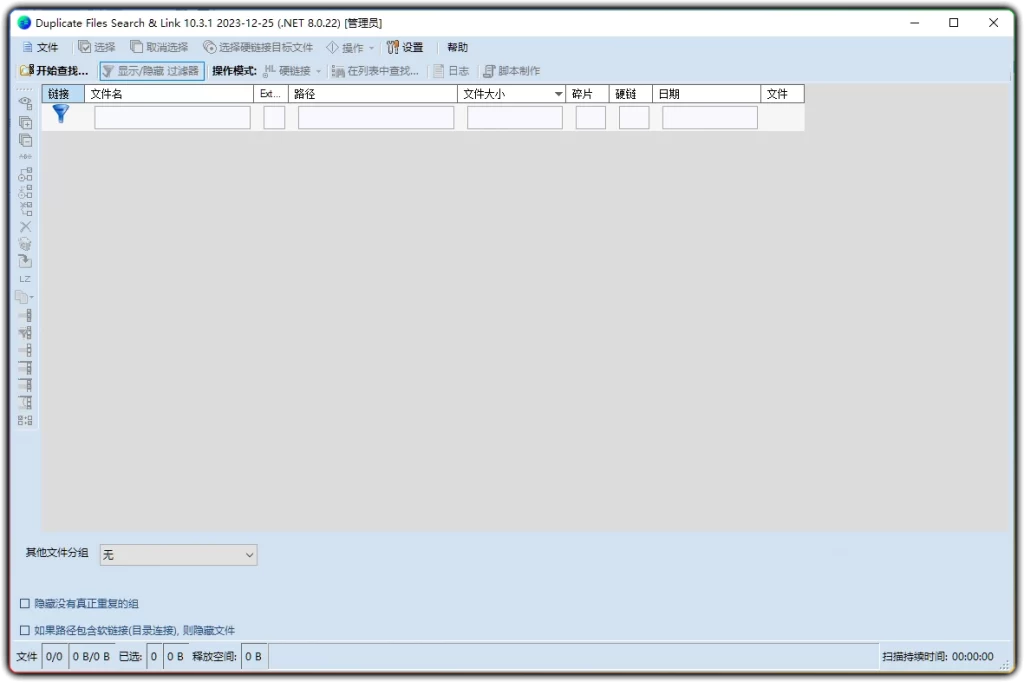Viewport: 1024px width, 682px height.
Task: Click the wrench icon next to 设置
Action: tap(392, 47)
